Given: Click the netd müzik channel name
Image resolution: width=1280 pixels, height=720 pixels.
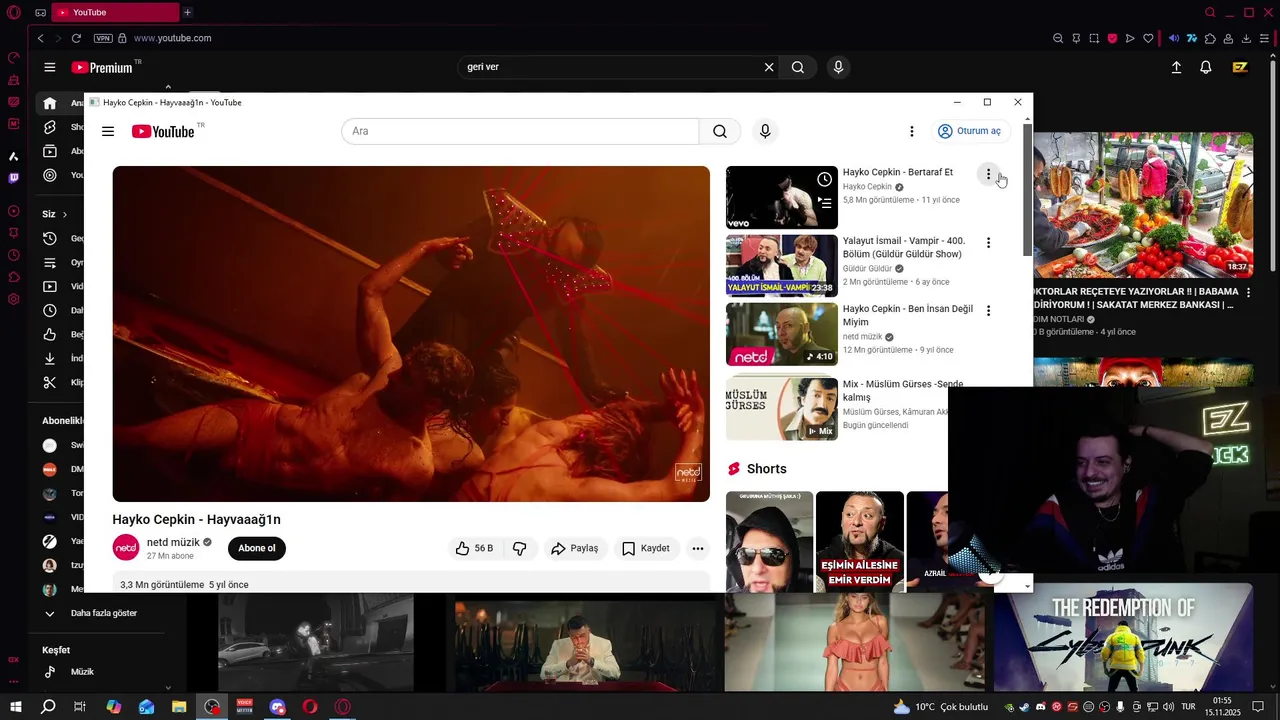Looking at the screenshot, I should click(x=173, y=542).
